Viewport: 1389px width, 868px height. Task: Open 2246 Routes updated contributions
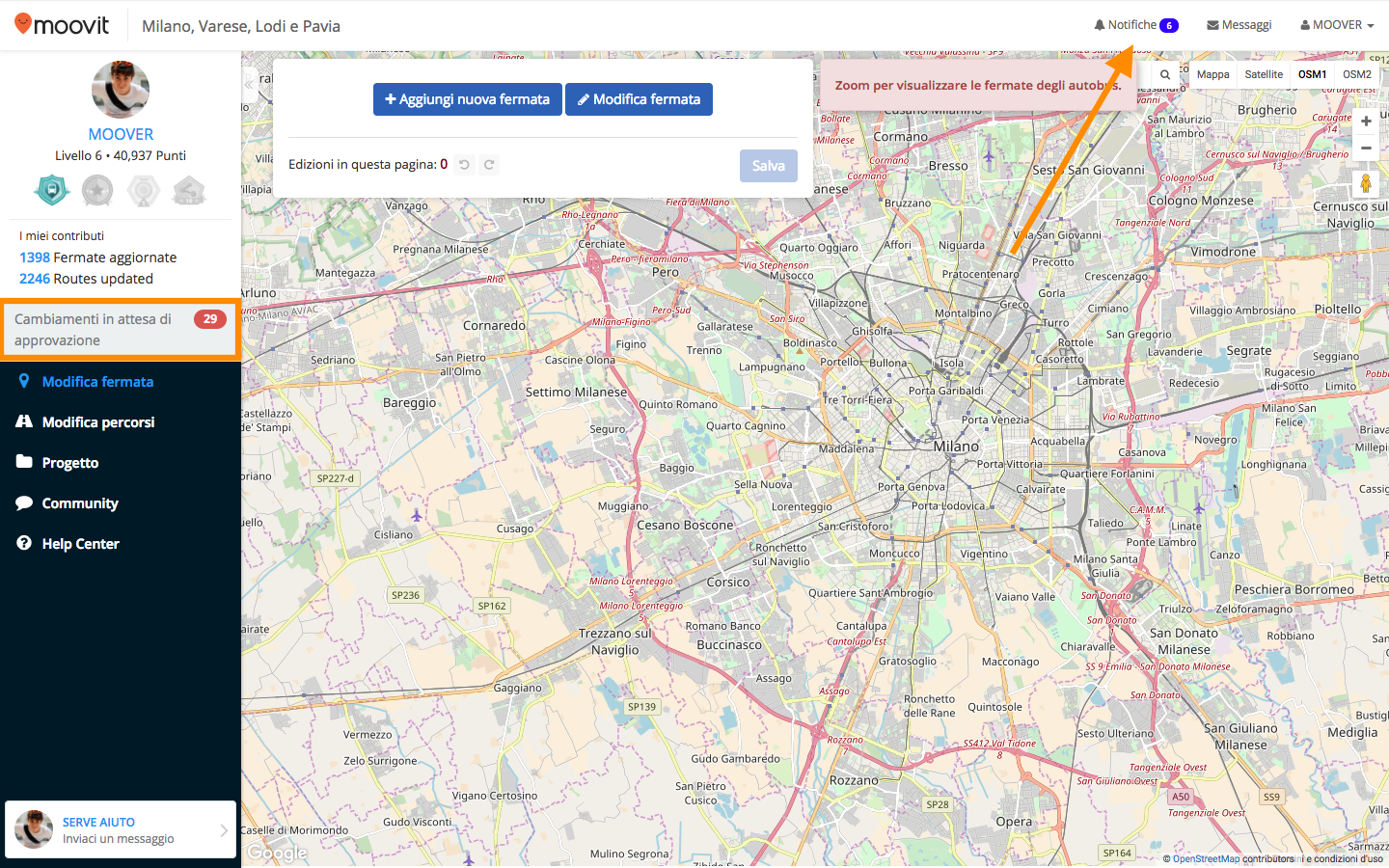[x=86, y=279]
